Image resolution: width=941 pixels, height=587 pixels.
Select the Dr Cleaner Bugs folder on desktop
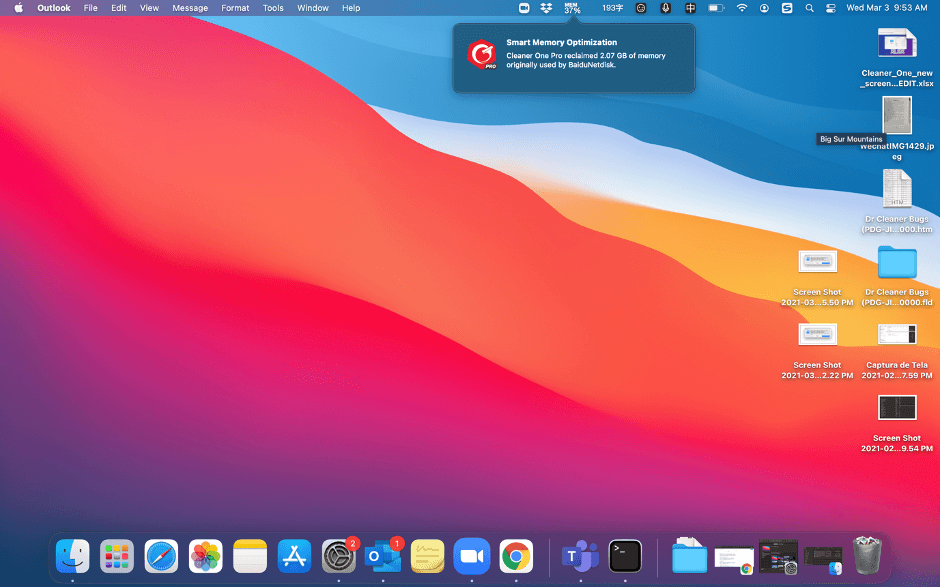coord(897,263)
